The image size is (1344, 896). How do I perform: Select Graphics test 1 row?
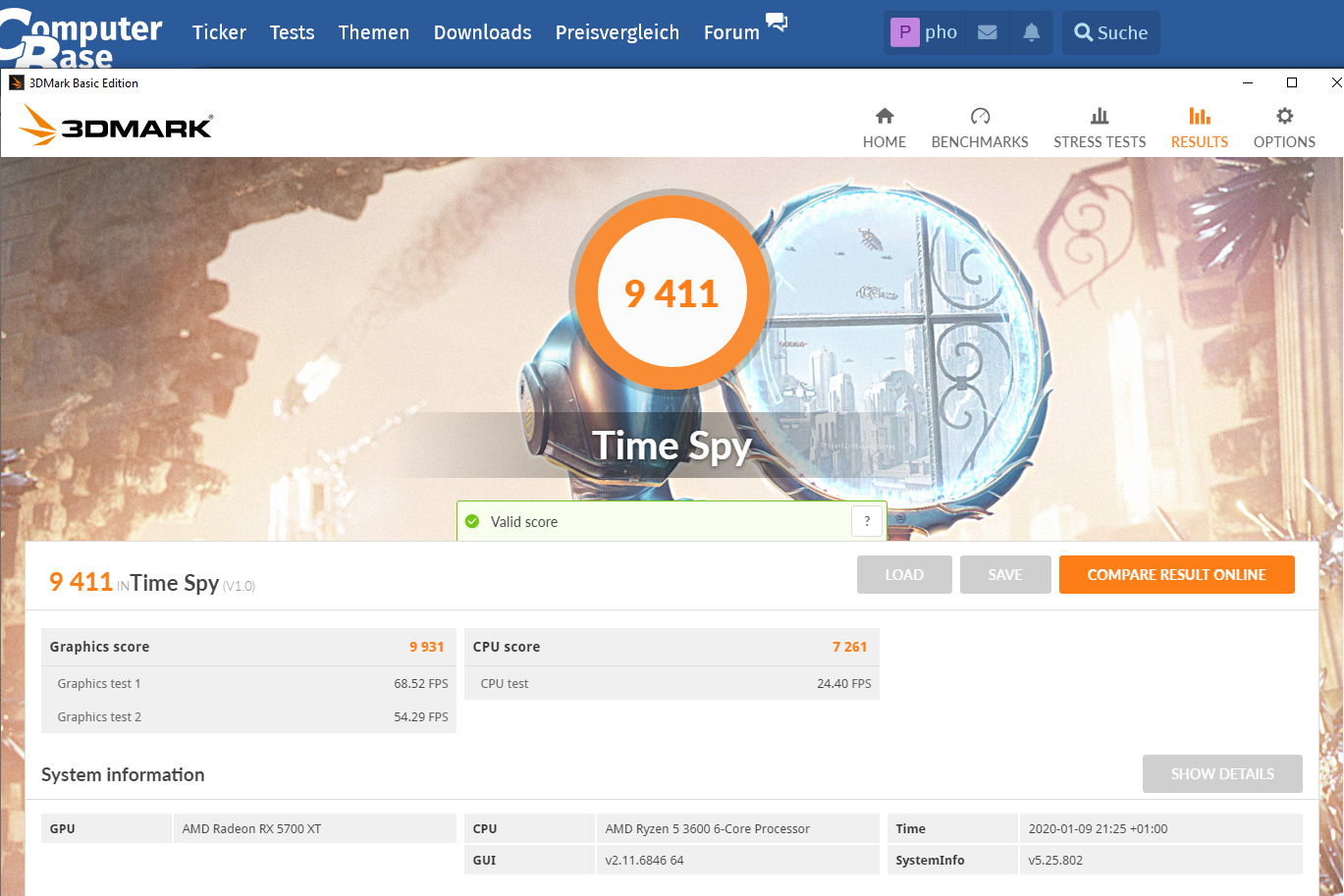pos(248,683)
